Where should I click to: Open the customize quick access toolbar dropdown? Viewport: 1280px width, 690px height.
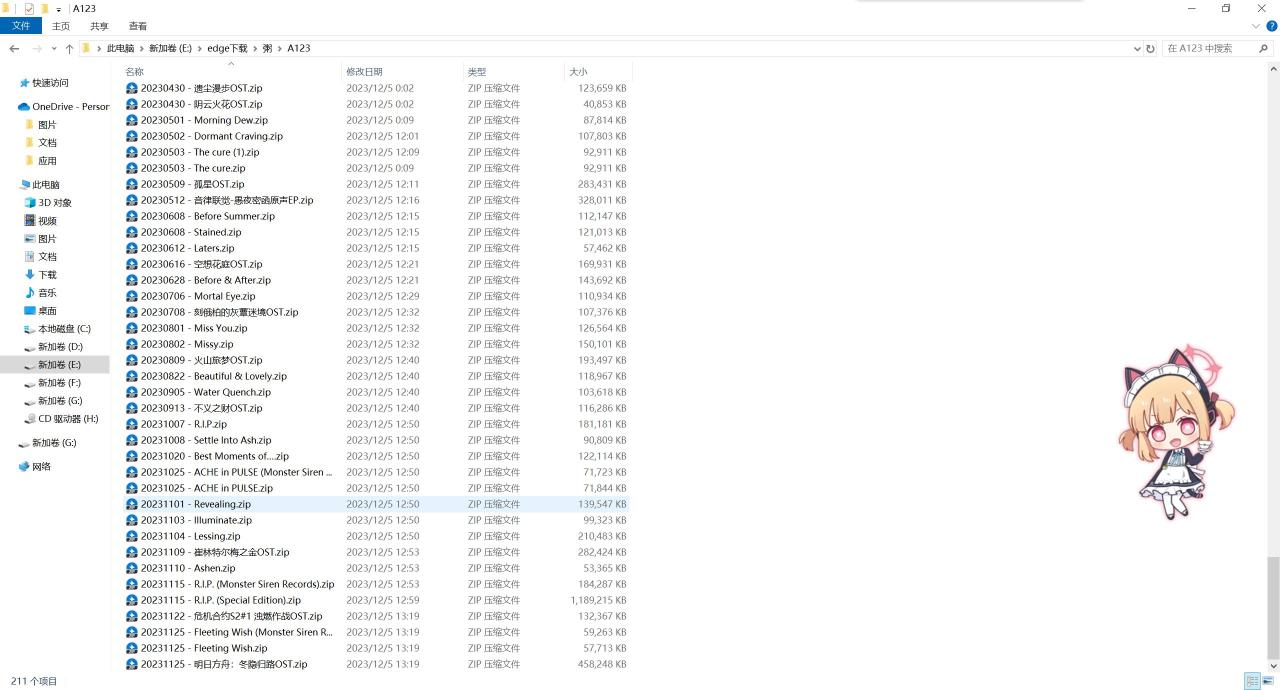(59, 9)
